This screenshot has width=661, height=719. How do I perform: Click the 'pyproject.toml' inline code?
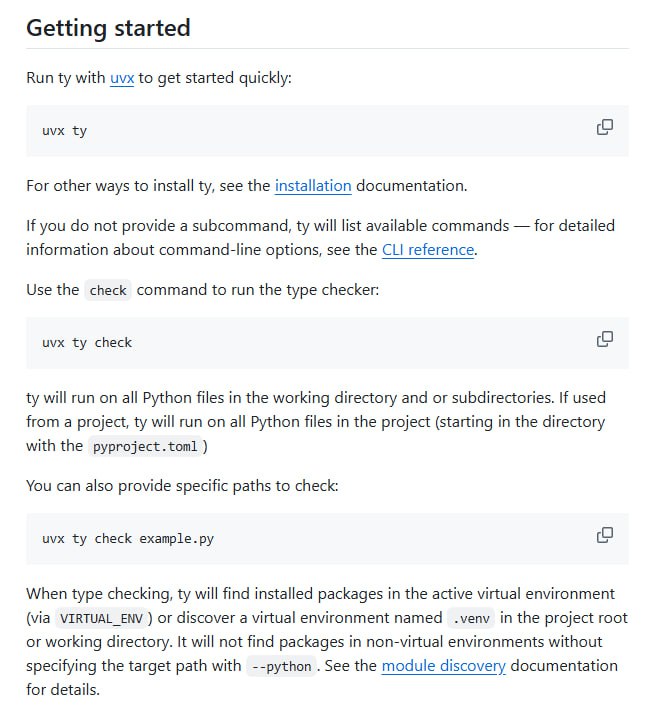[x=145, y=446]
